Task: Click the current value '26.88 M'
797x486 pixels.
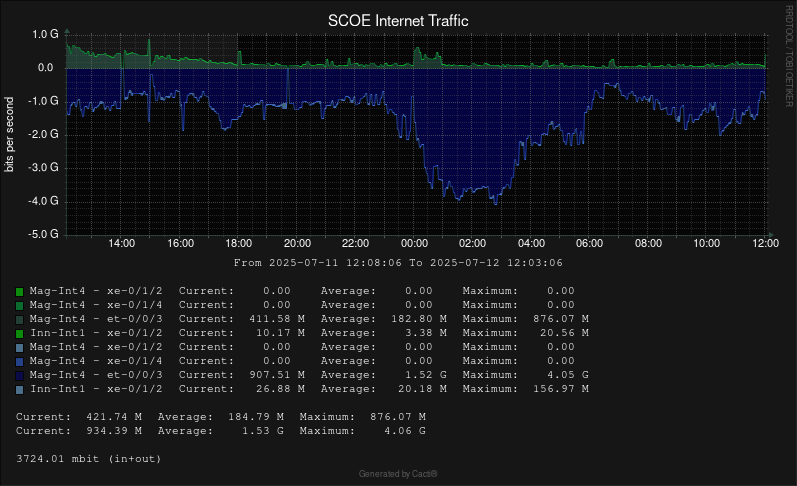Action: (281, 389)
